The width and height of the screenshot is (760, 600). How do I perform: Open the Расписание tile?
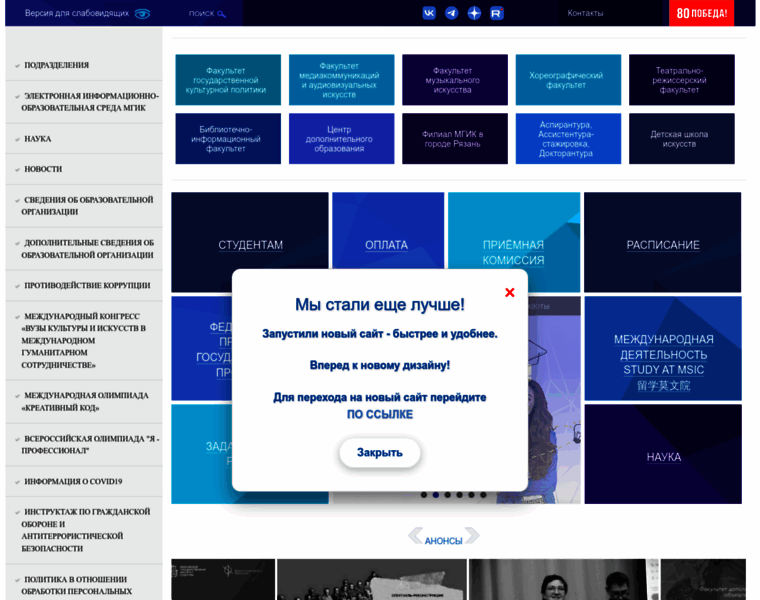[663, 242]
